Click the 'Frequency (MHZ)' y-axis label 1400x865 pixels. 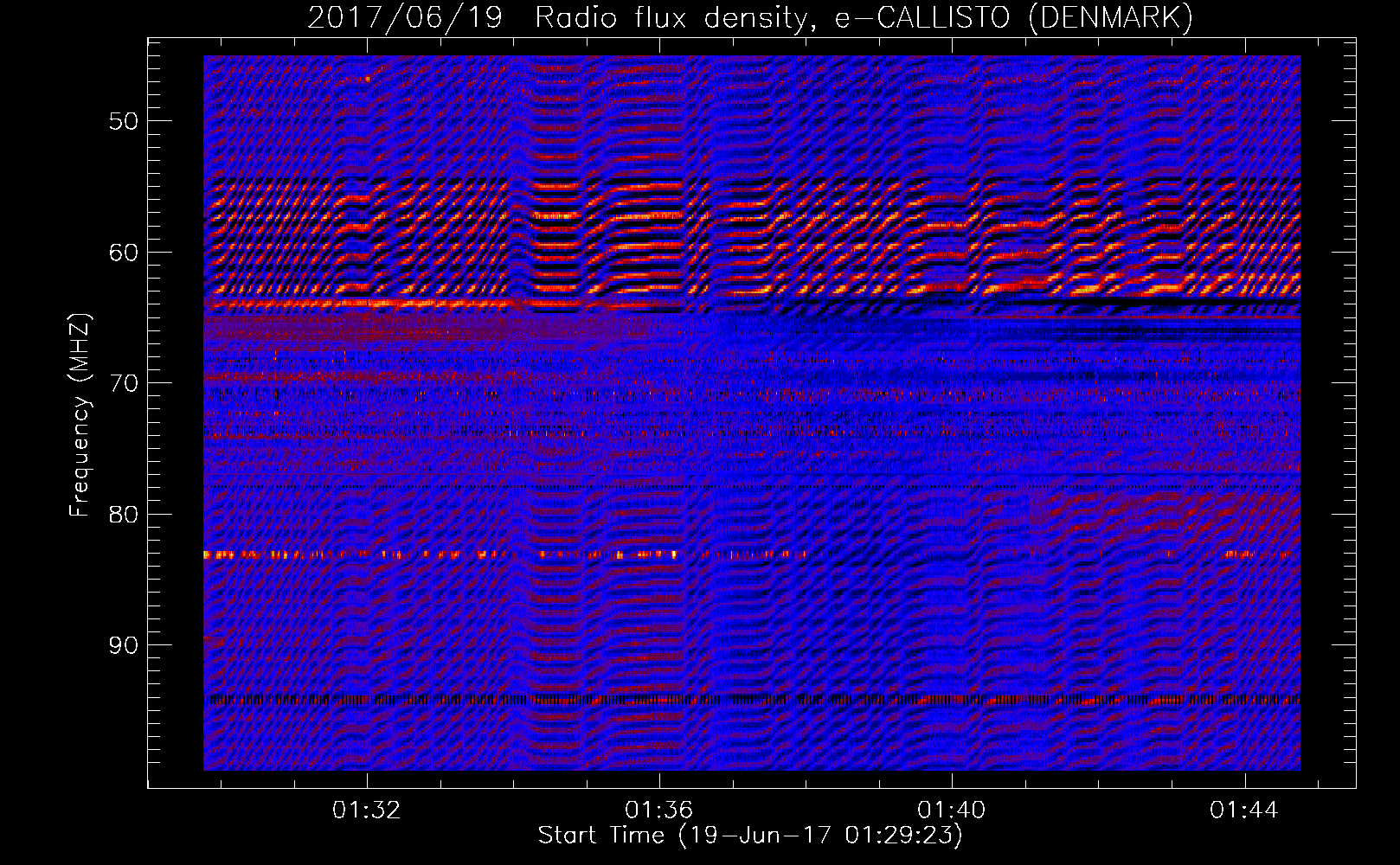(80, 415)
